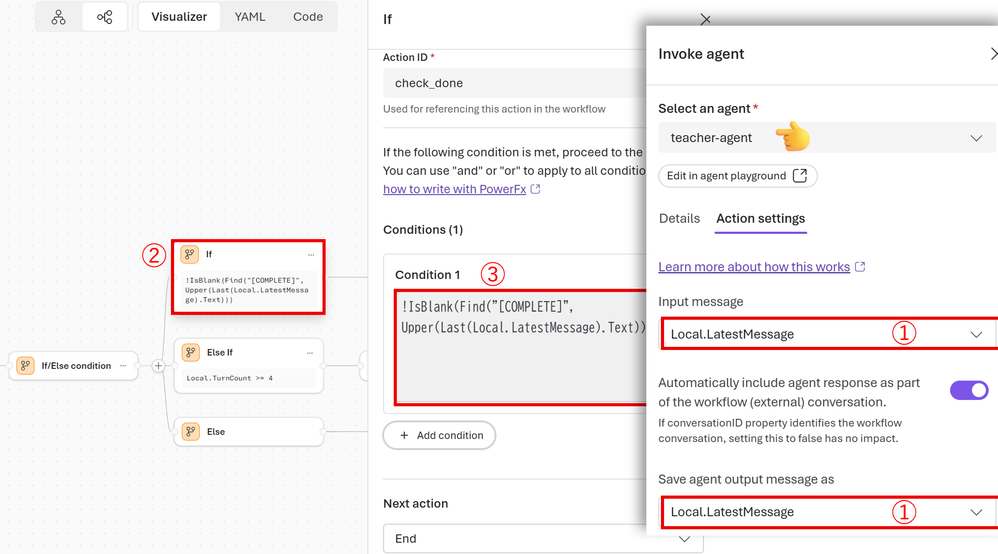Open the Else If node three-dot menu

pyautogui.click(x=311, y=353)
